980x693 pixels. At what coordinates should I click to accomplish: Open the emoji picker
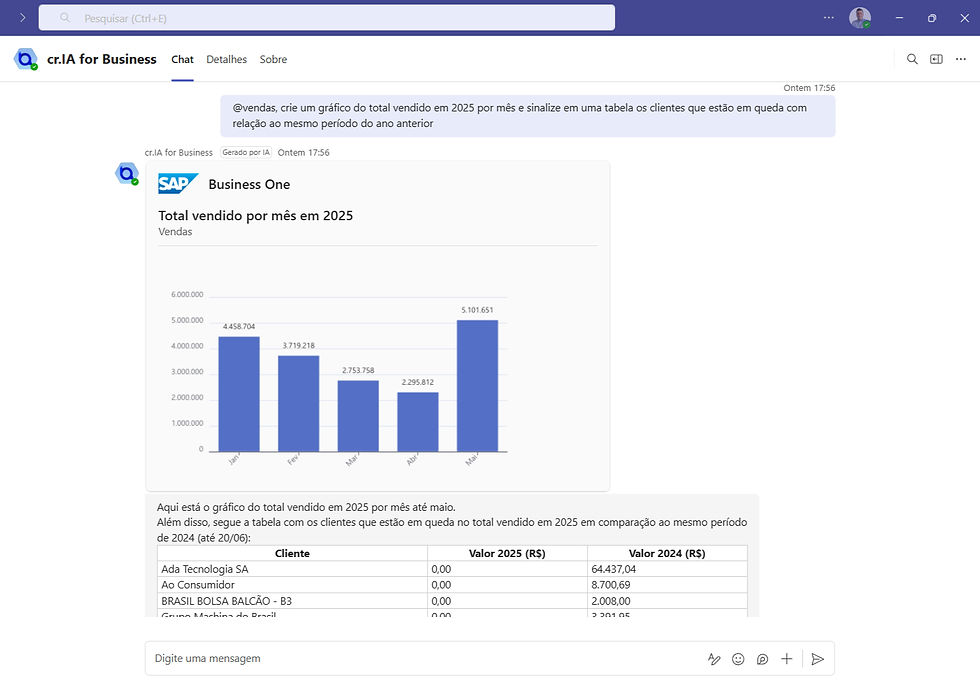(738, 659)
